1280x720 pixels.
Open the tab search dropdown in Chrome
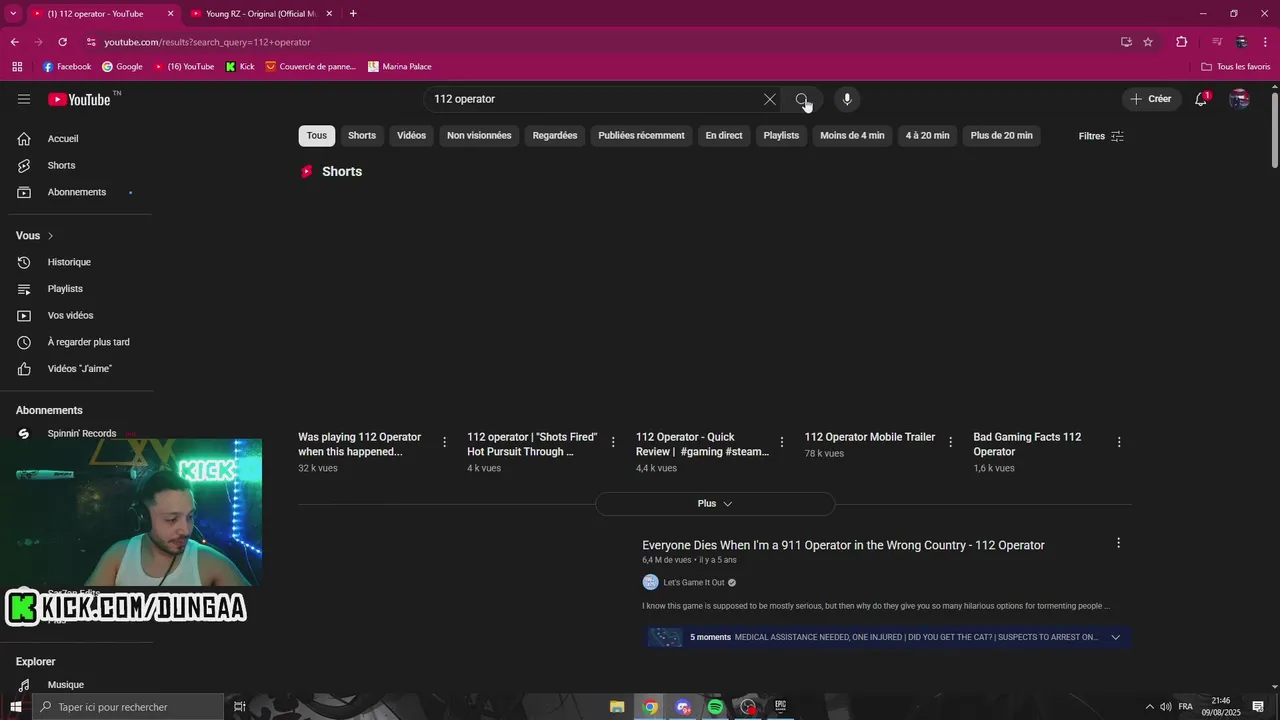point(14,14)
